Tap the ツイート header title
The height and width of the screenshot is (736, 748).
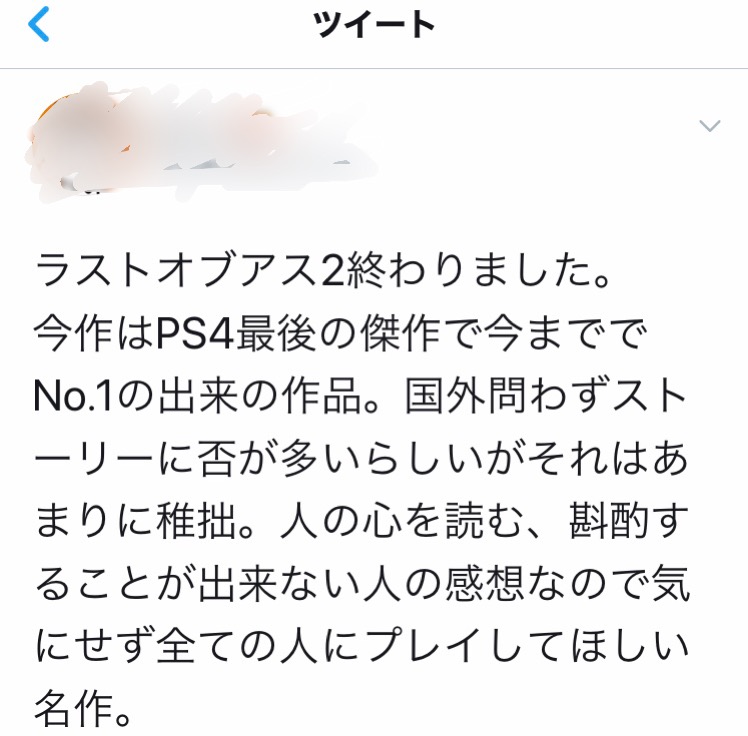374,24
